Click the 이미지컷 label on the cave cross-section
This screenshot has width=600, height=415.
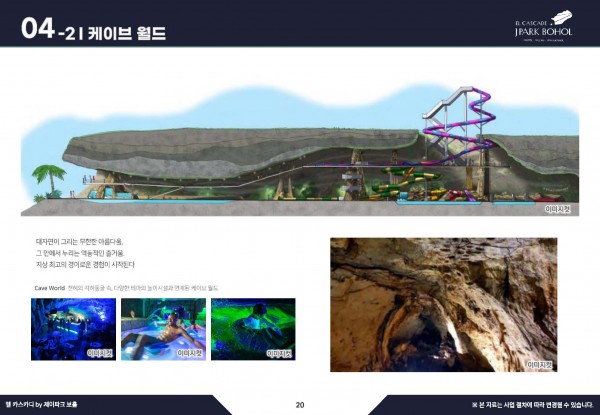[558, 209]
